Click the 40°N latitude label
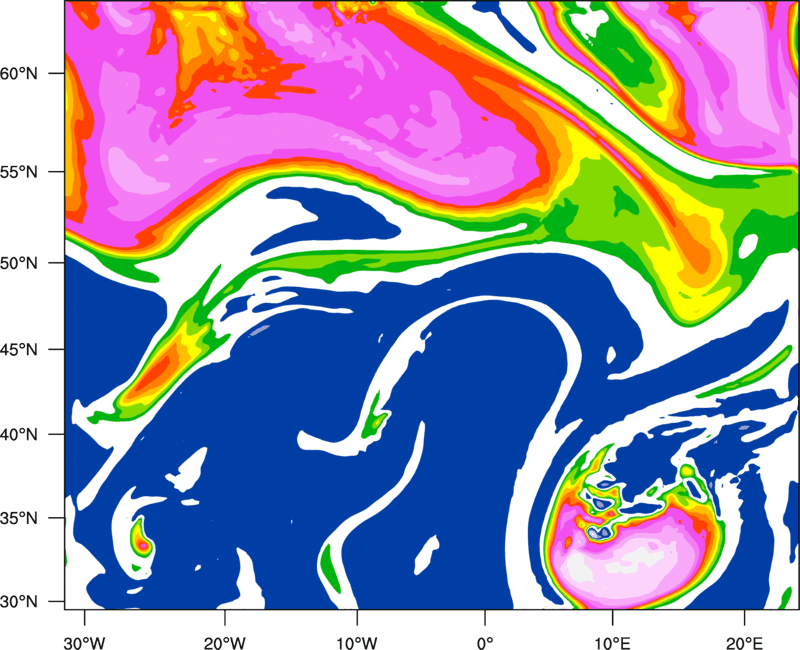 point(19,435)
